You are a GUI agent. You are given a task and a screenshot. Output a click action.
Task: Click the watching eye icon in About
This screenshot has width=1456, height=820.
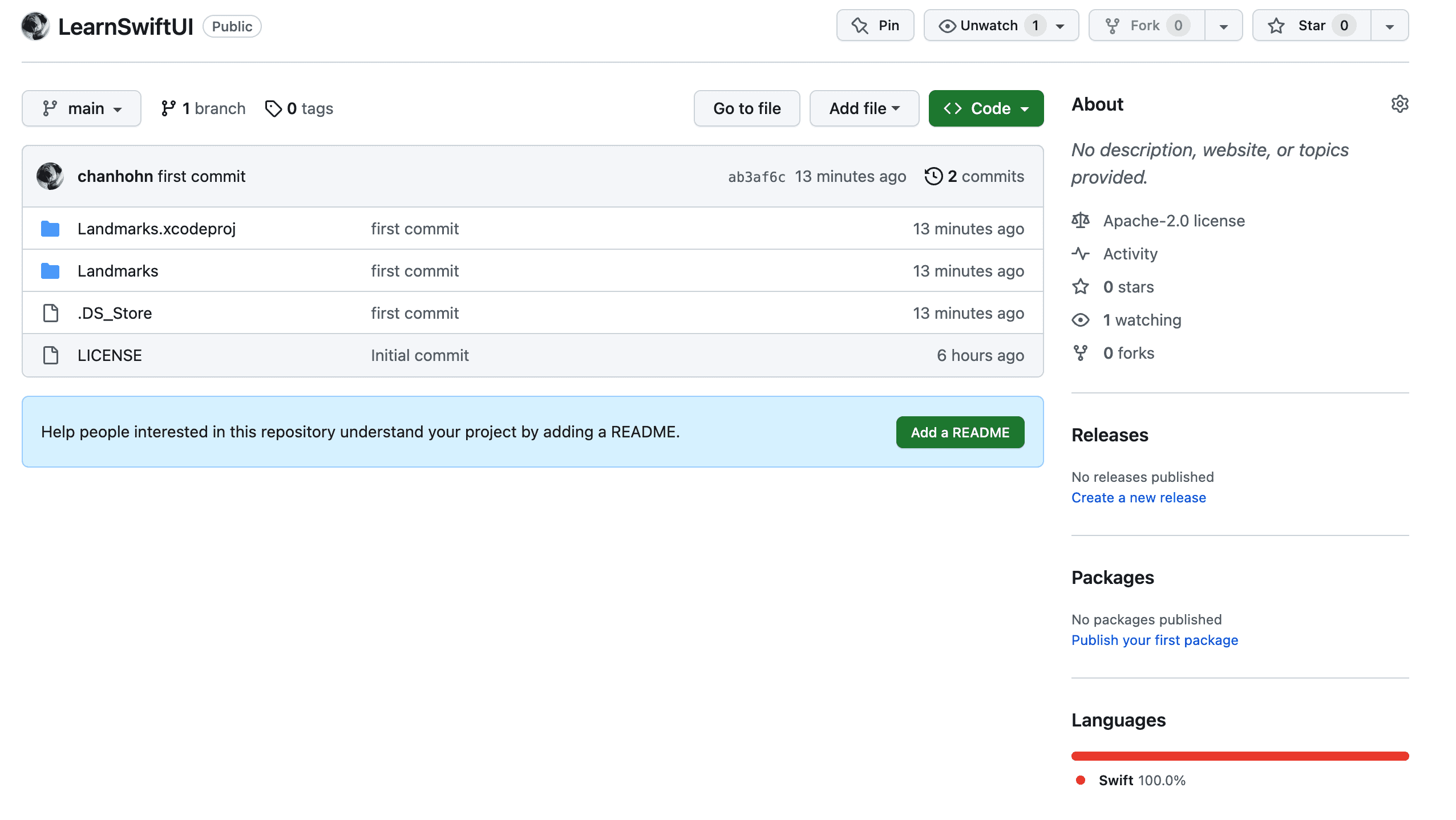(x=1081, y=320)
